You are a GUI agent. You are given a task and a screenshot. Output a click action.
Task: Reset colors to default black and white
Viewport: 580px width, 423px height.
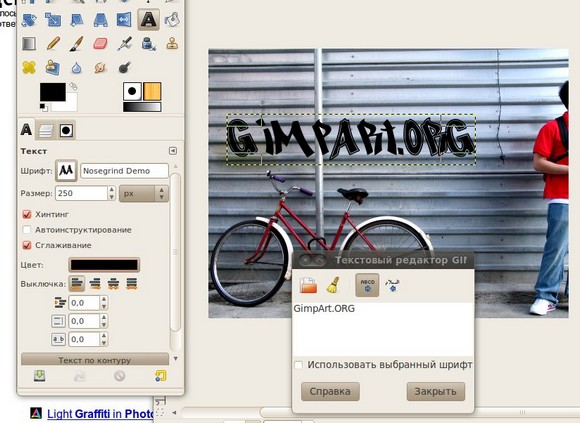44,108
